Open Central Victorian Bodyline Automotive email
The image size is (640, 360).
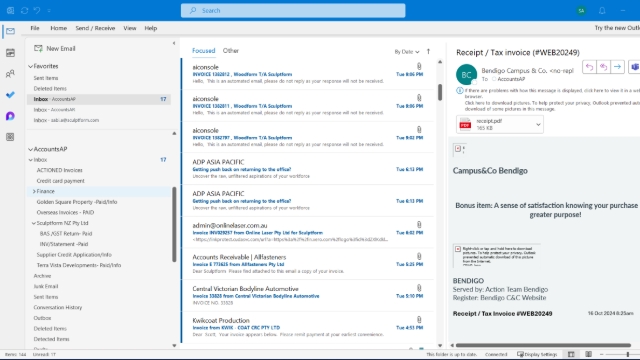[x=308, y=296]
